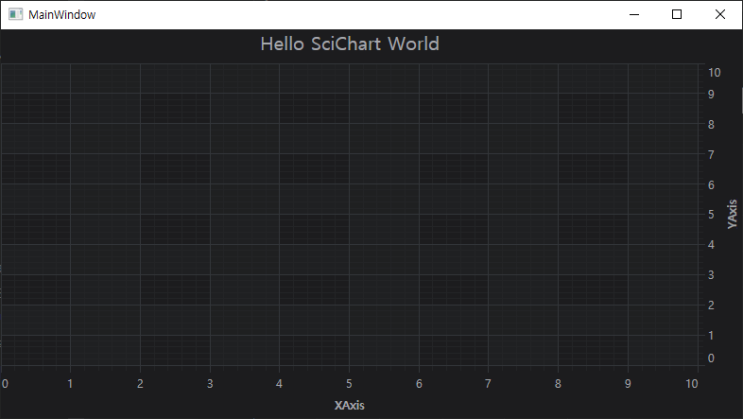Click the X axis label '4'
Viewport: 743px width, 419px height.
tap(279, 383)
